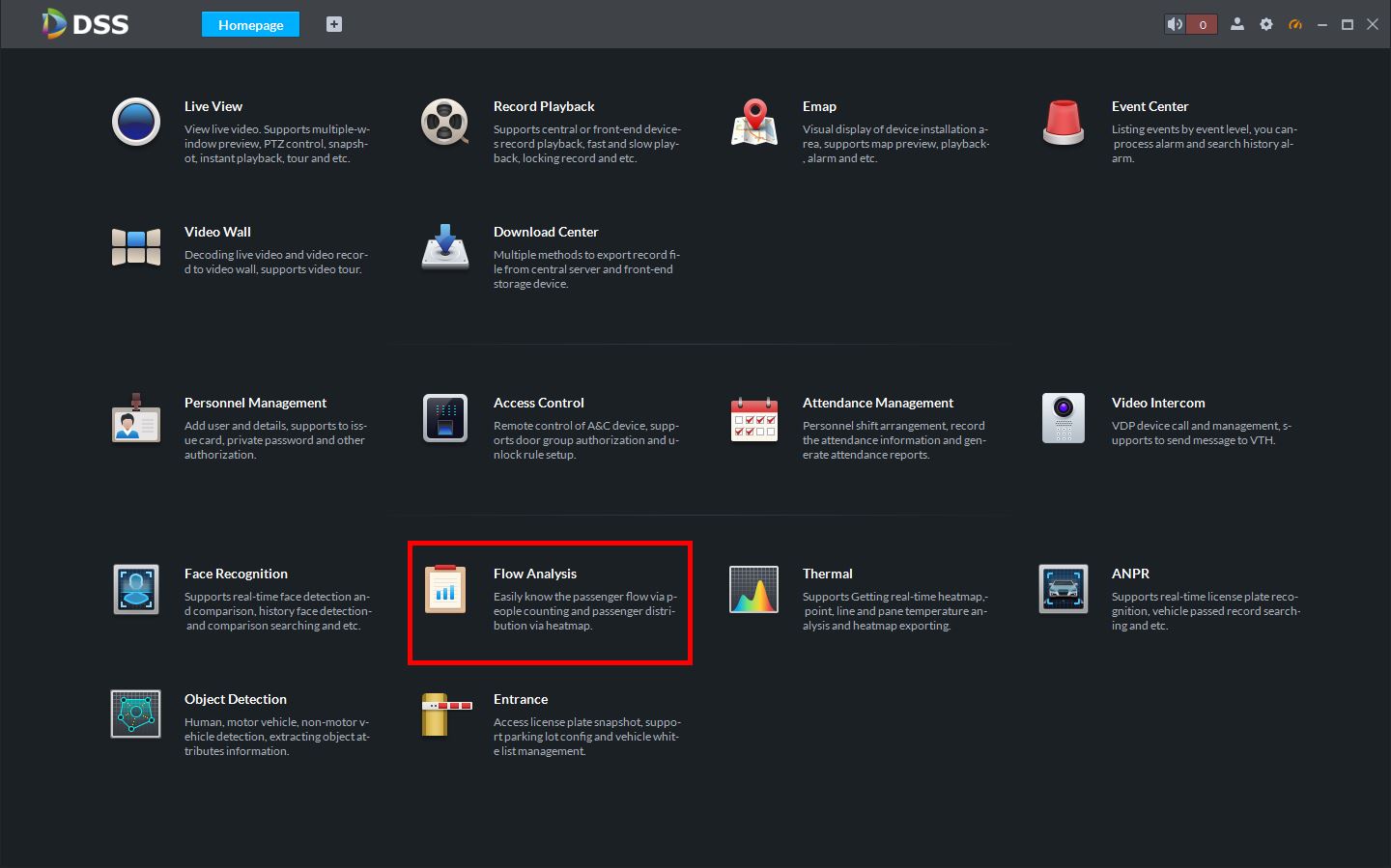Click the Download Center title

pos(546,232)
